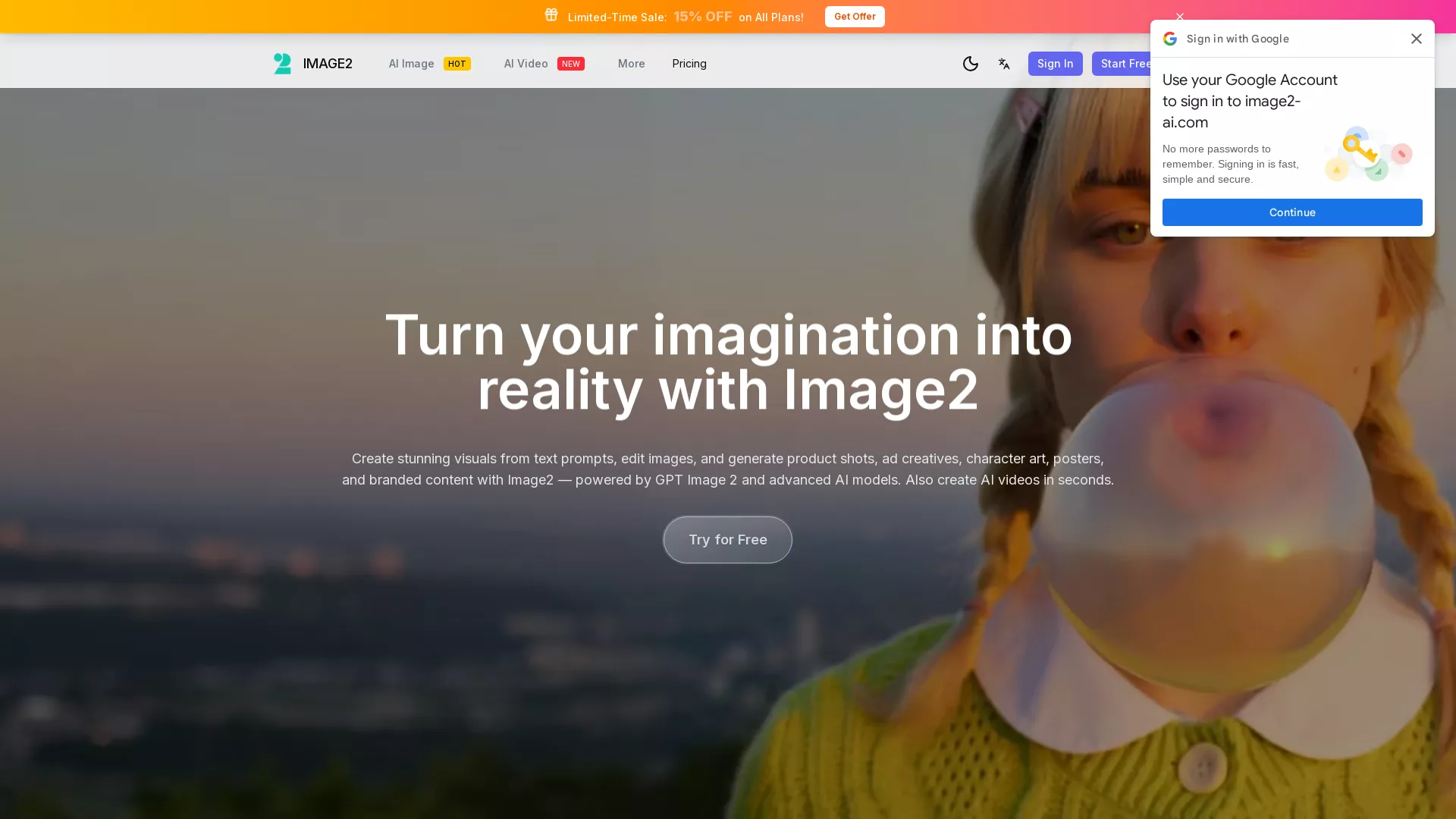Click the '15% OFF' sale text
The image size is (1456, 819).
tap(702, 17)
